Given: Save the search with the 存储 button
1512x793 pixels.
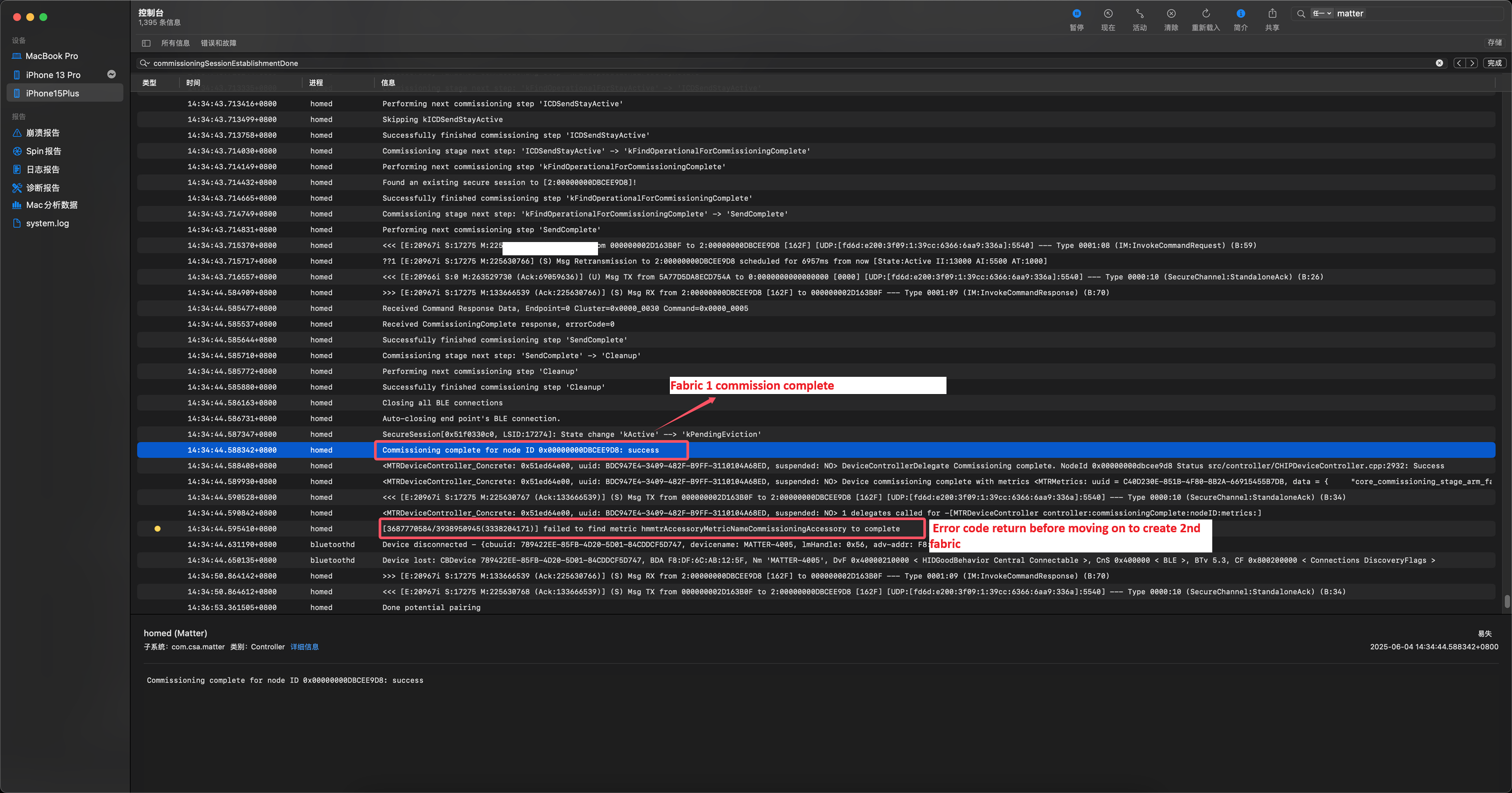Looking at the screenshot, I should [x=1494, y=42].
